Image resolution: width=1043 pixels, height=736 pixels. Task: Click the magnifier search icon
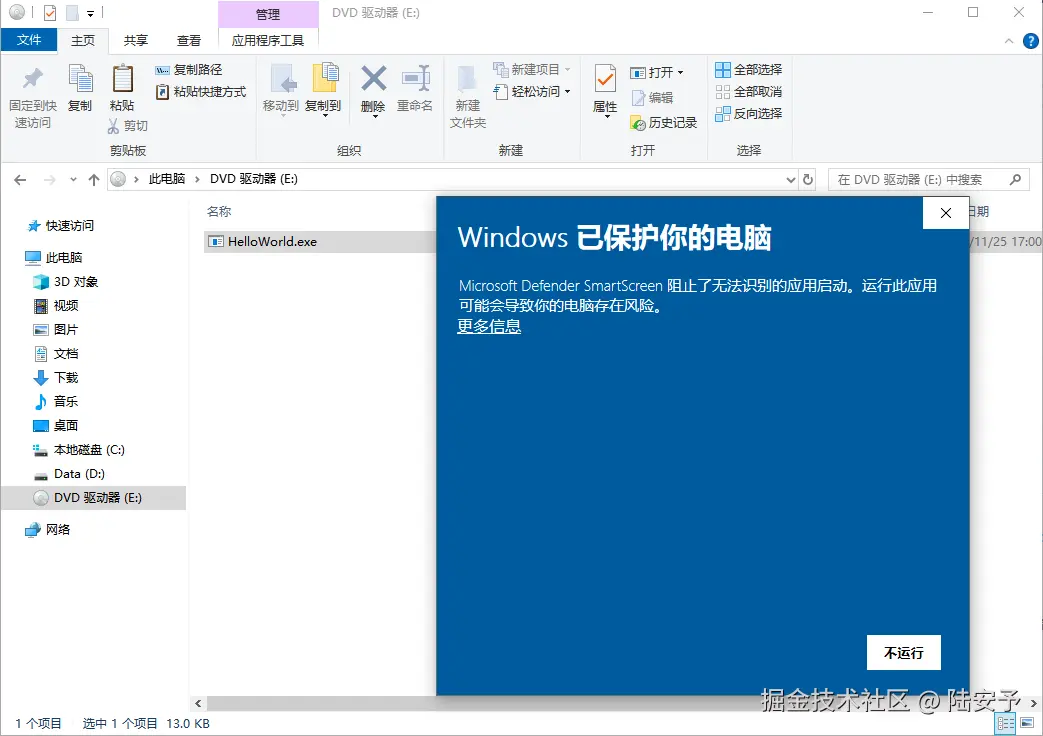1015,180
